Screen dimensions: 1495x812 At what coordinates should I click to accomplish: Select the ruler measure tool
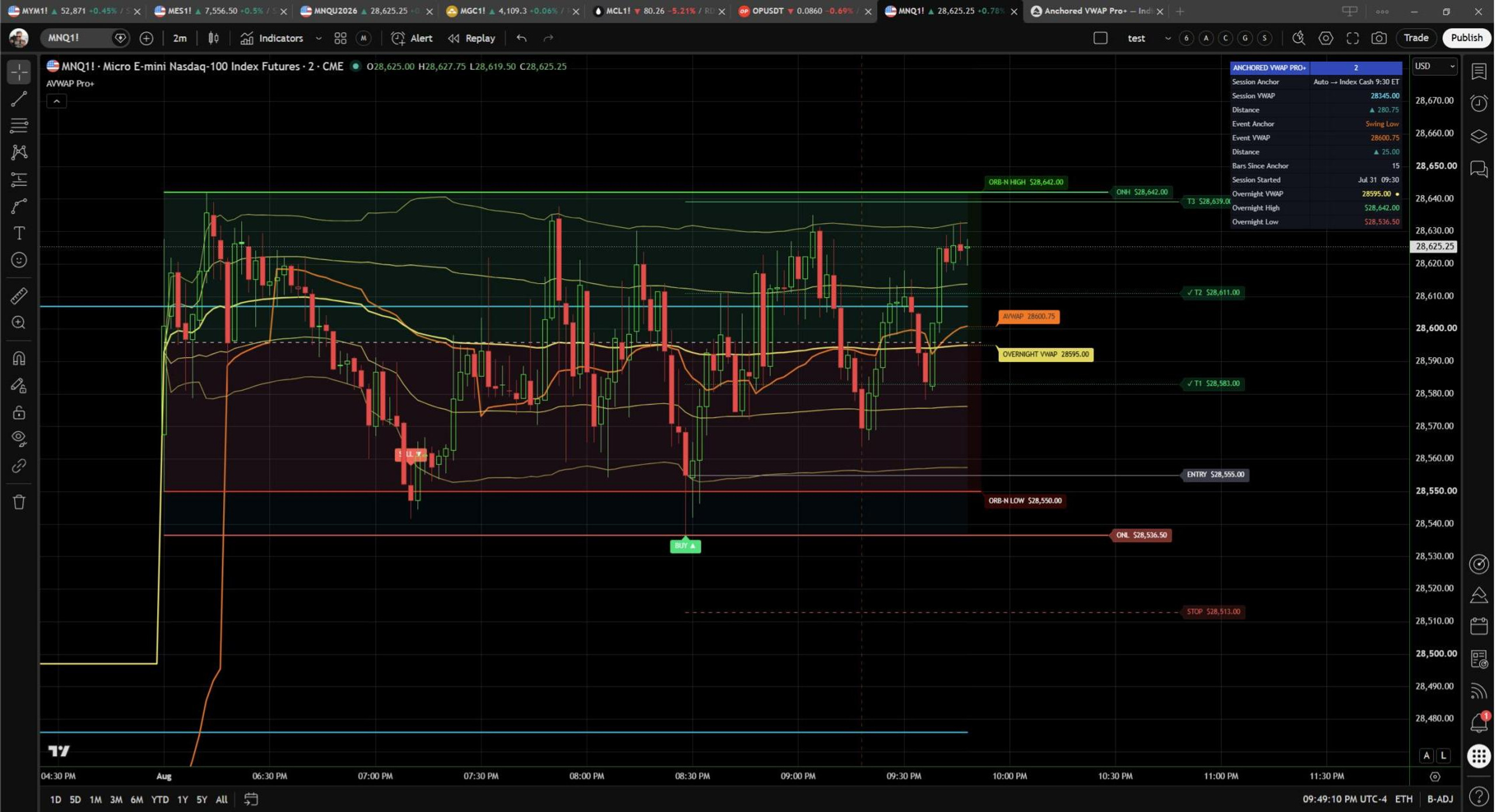click(19, 296)
